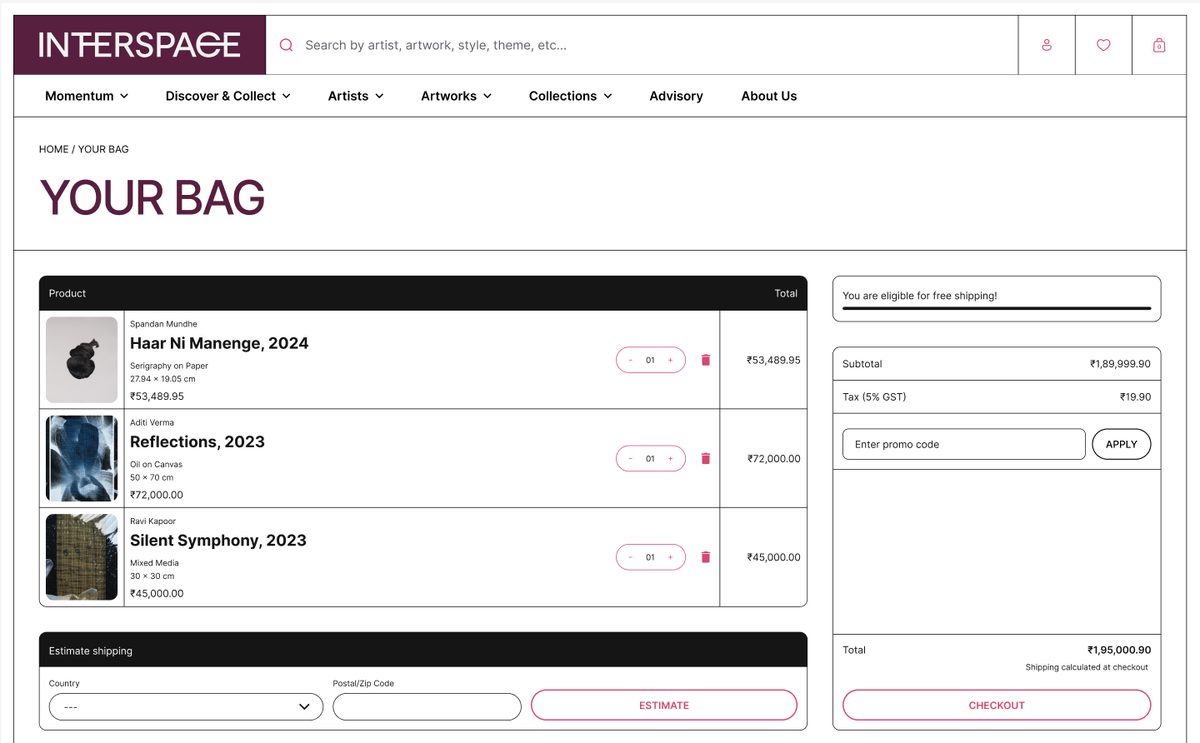This screenshot has height=743, width=1200.
Task: Click the Estimate shipping button
Action: click(664, 705)
